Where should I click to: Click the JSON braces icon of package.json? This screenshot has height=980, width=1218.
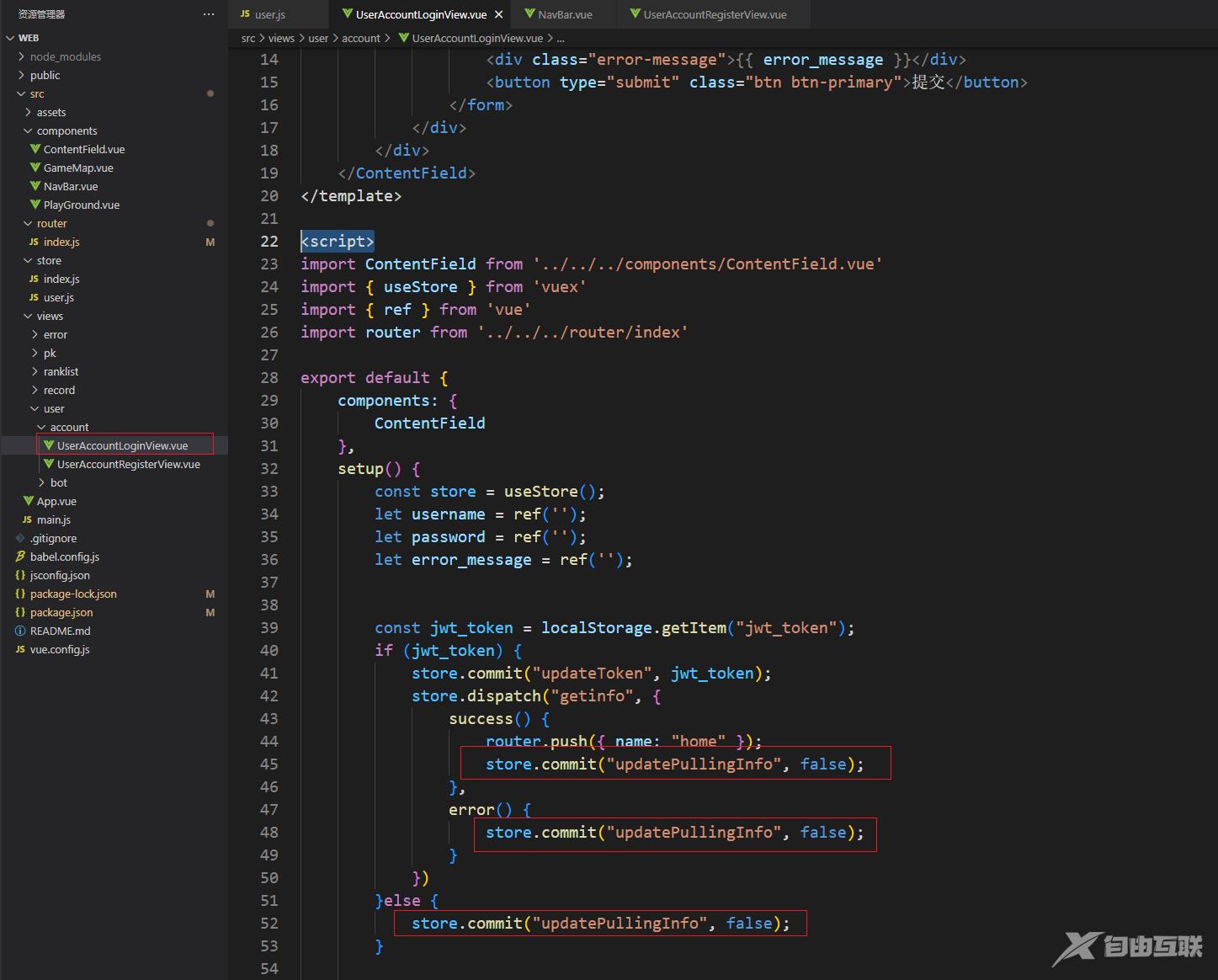tap(20, 612)
